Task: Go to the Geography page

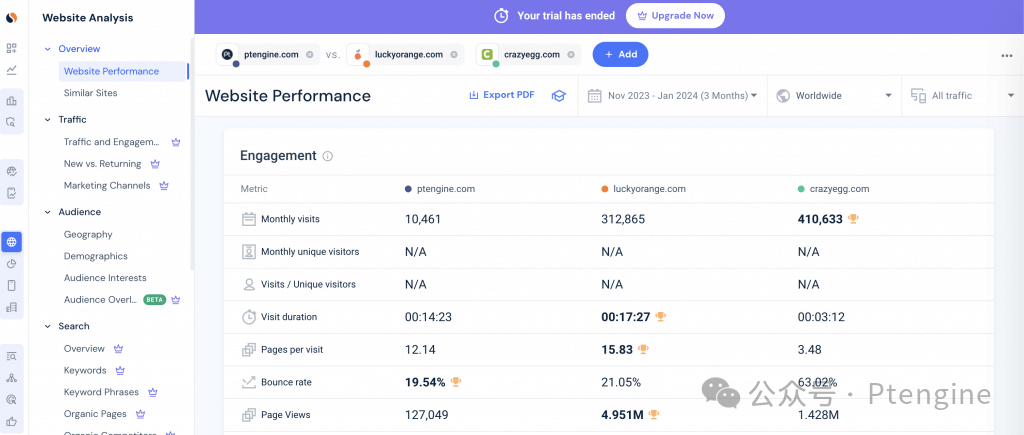Action: pyautogui.click(x=88, y=234)
